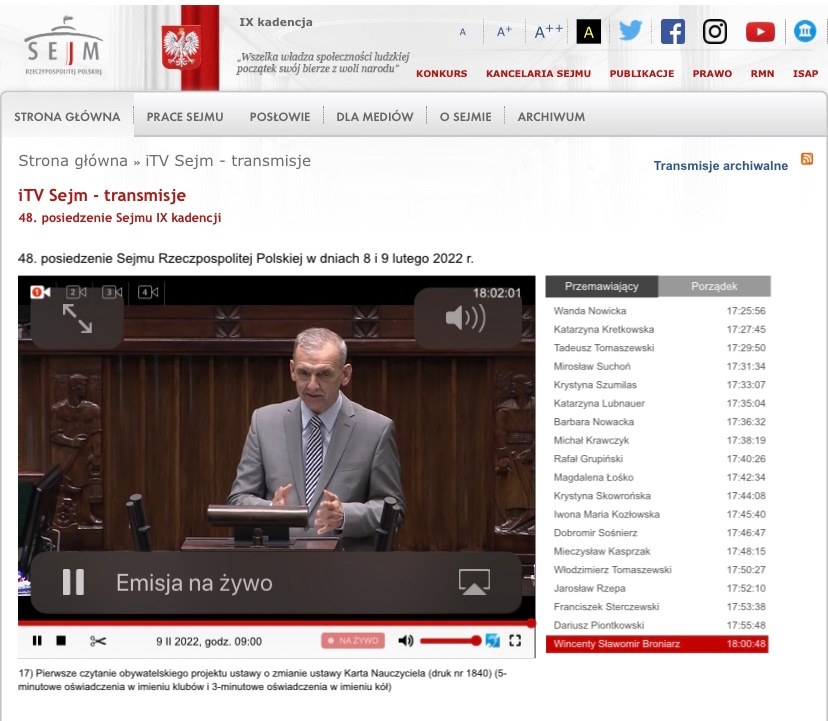This screenshot has height=721, width=828.
Task: Jump to the live broadcast with NA ŻYWO
Action: [x=352, y=640]
